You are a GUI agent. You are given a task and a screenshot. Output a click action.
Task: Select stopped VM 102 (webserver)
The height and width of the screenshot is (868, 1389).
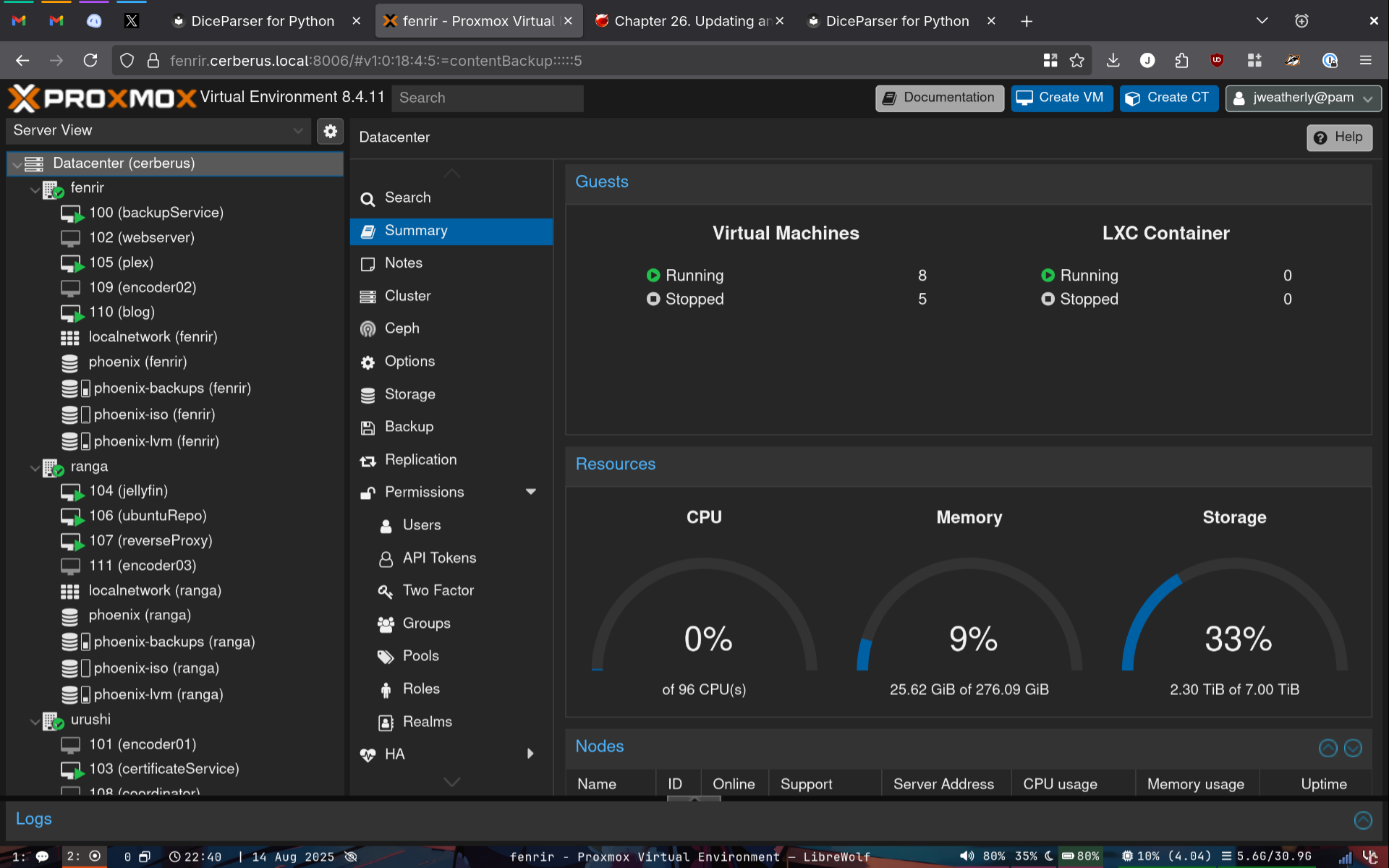pyautogui.click(x=141, y=238)
